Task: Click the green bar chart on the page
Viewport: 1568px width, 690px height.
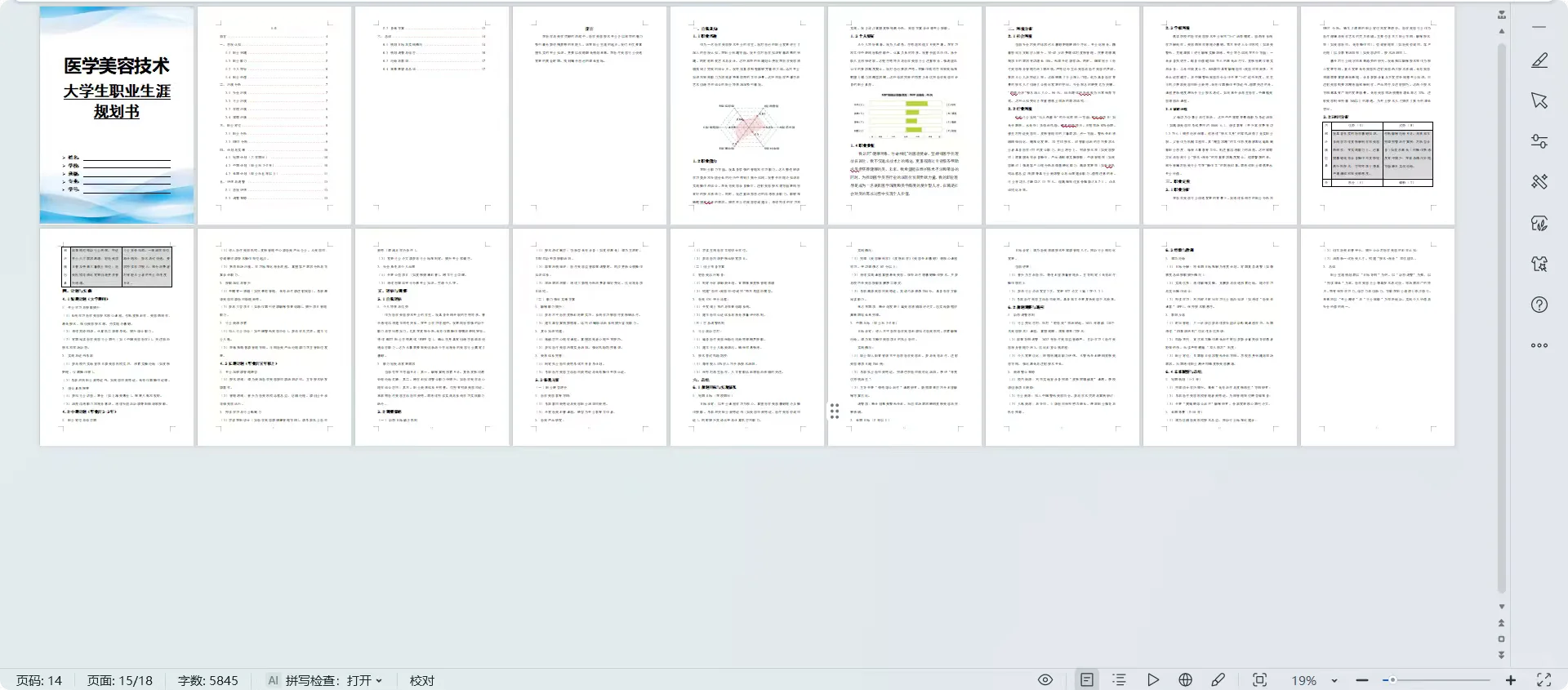Action: pos(905,117)
